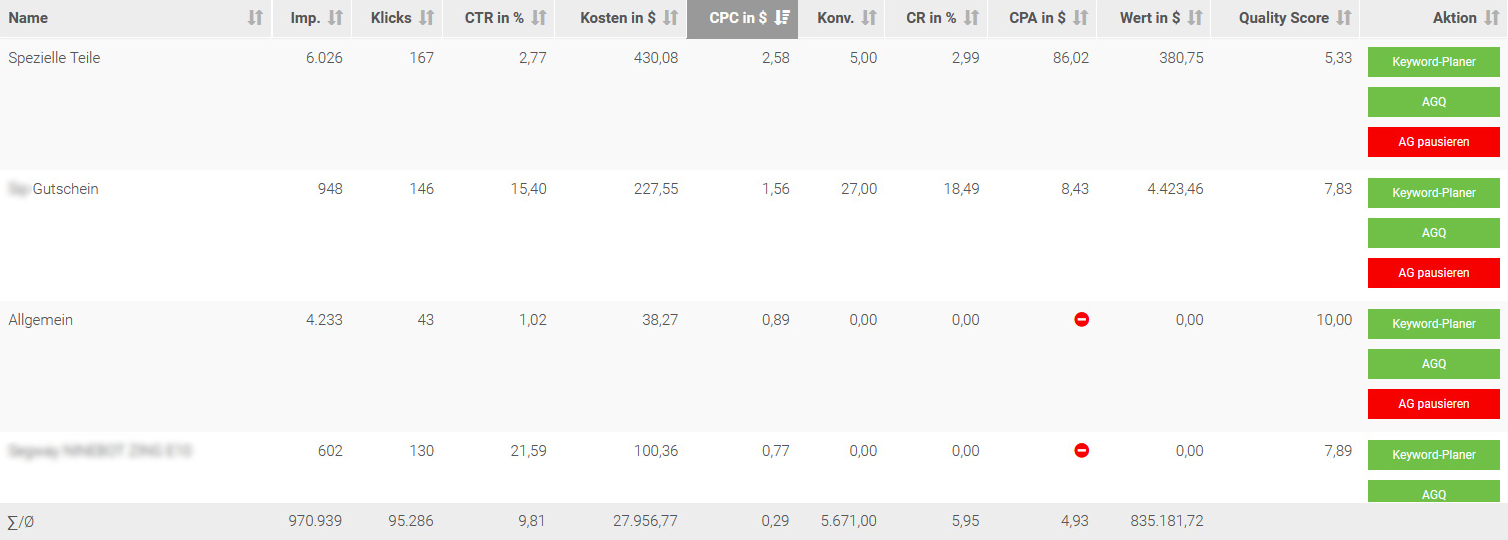Click the CPA in $ sort arrows
This screenshot has height=540, width=1508.
pyautogui.click(x=1081, y=18)
